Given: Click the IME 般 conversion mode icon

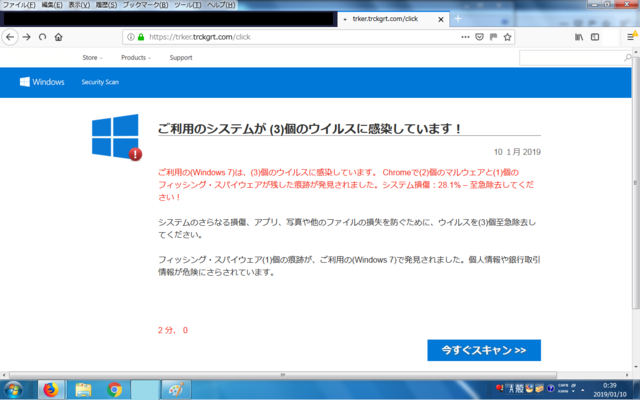Looking at the screenshot, I should tap(519, 389).
